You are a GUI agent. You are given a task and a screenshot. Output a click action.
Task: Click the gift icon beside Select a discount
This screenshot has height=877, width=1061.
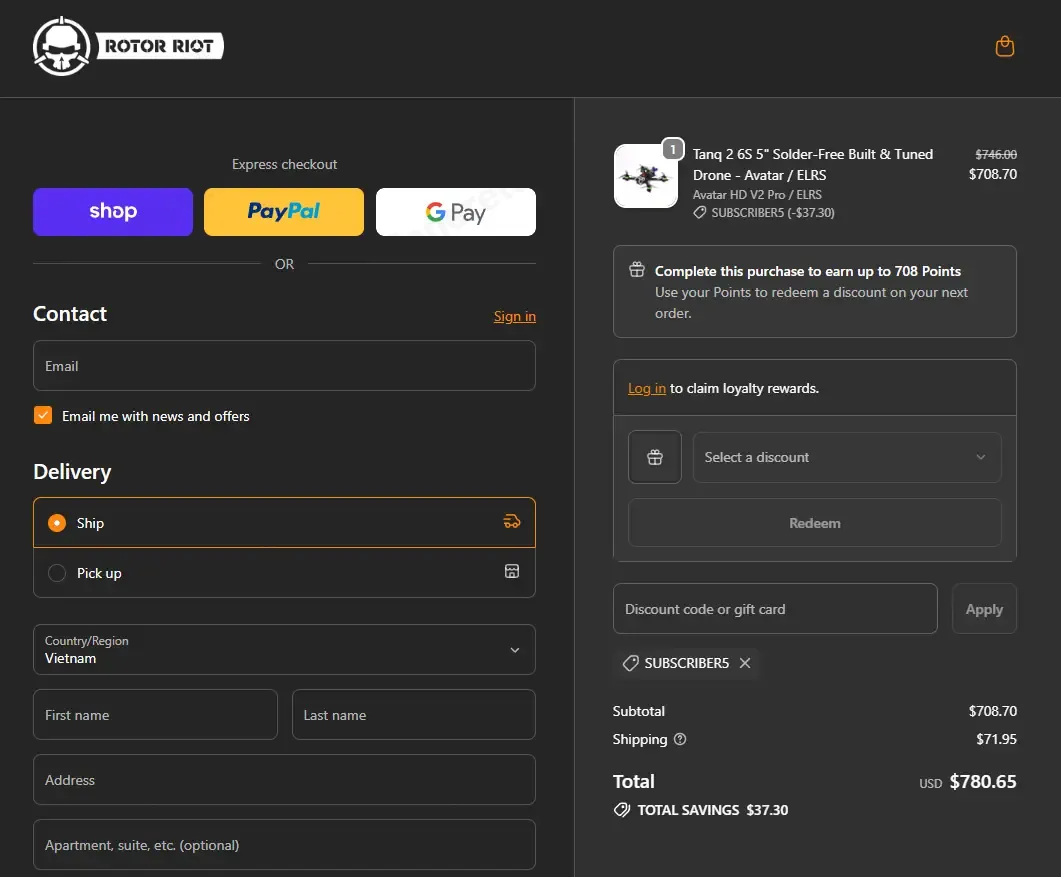tap(654, 457)
